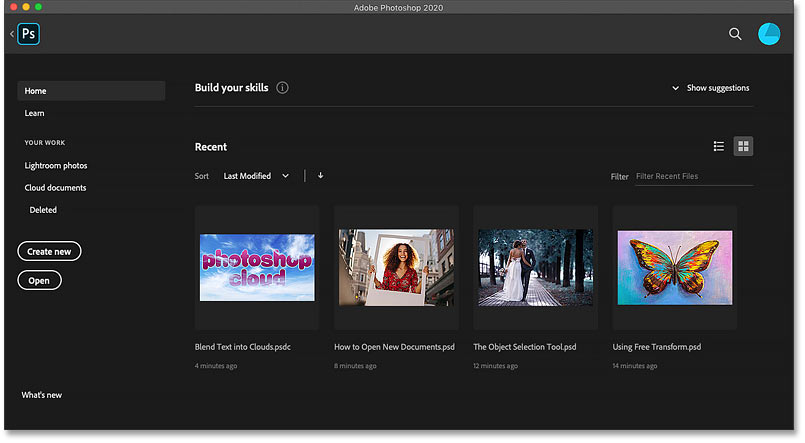Switch Recent files to grid view
Viewport: 805px width, 443px height.
[x=743, y=146]
